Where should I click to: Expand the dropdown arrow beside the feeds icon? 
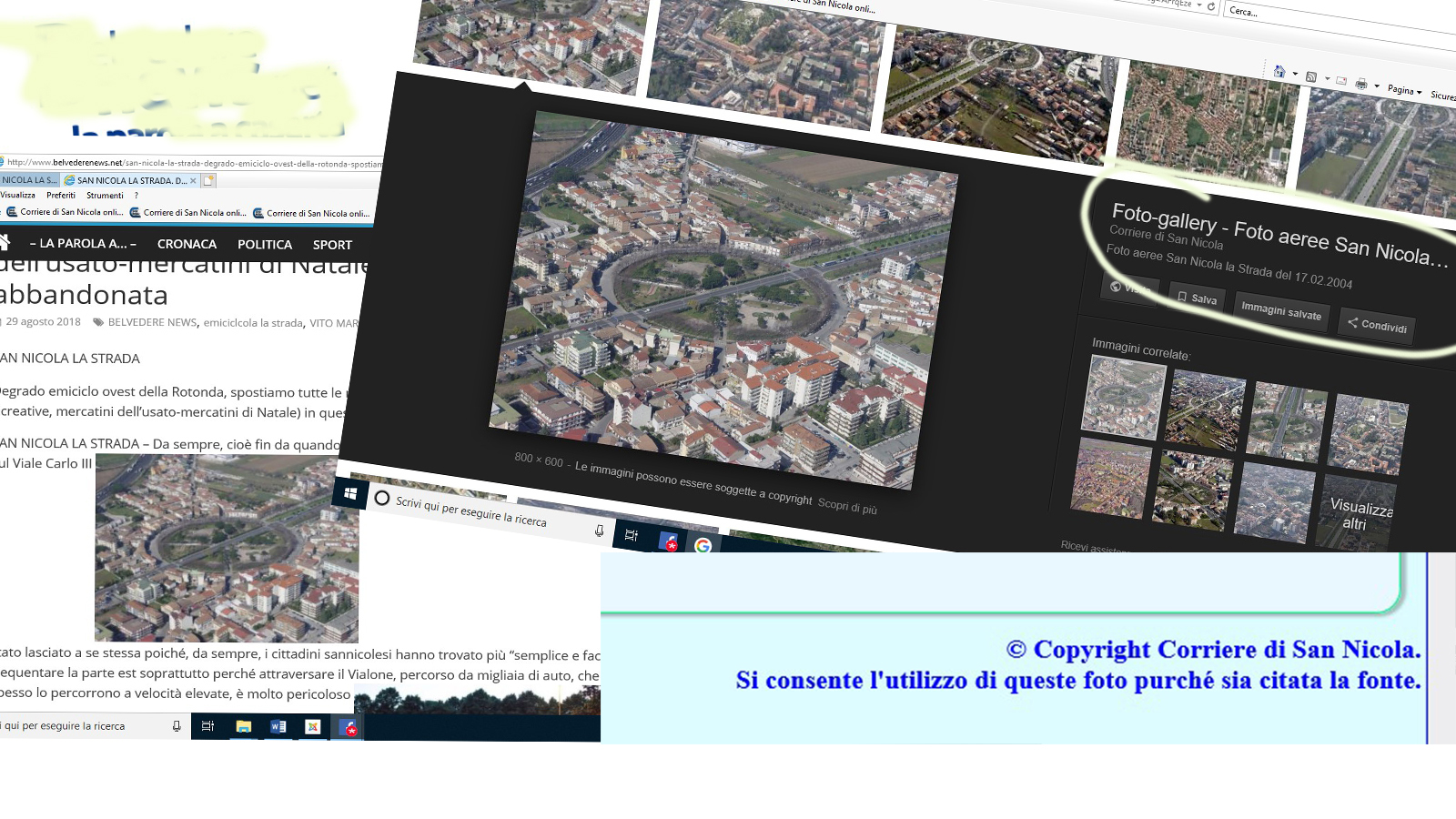[1327, 78]
